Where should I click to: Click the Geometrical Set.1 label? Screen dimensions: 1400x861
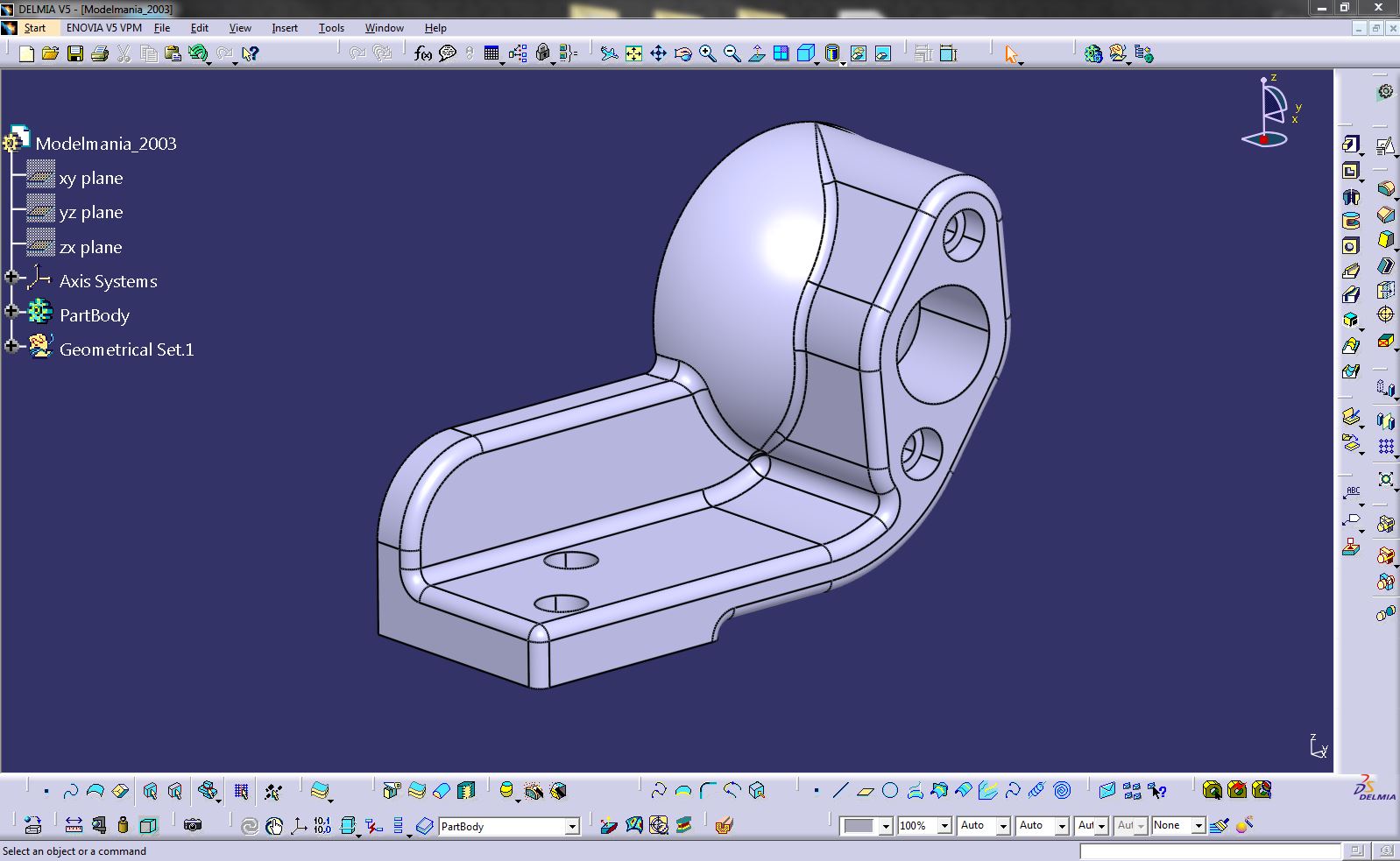click(x=127, y=349)
